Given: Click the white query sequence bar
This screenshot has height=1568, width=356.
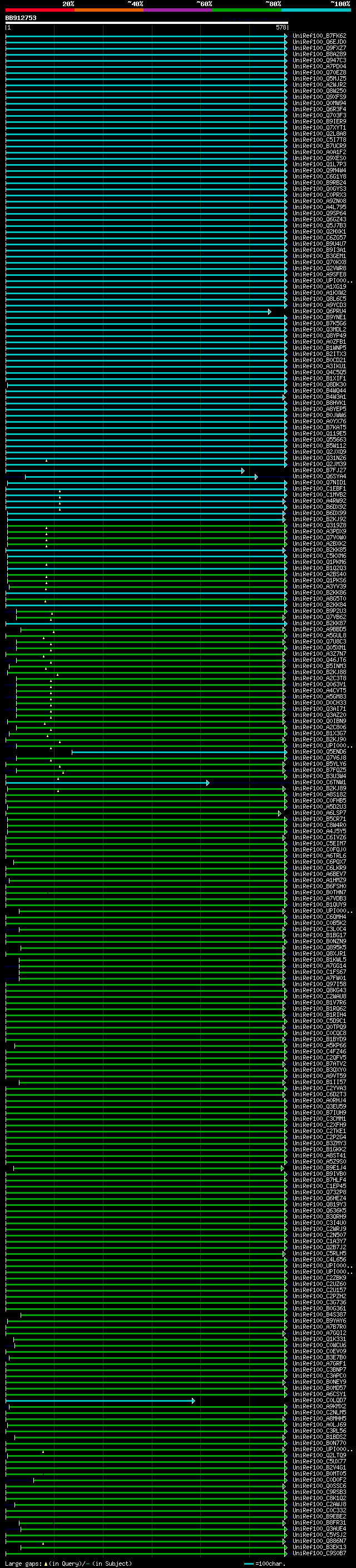Looking at the screenshot, I should 147,22.
